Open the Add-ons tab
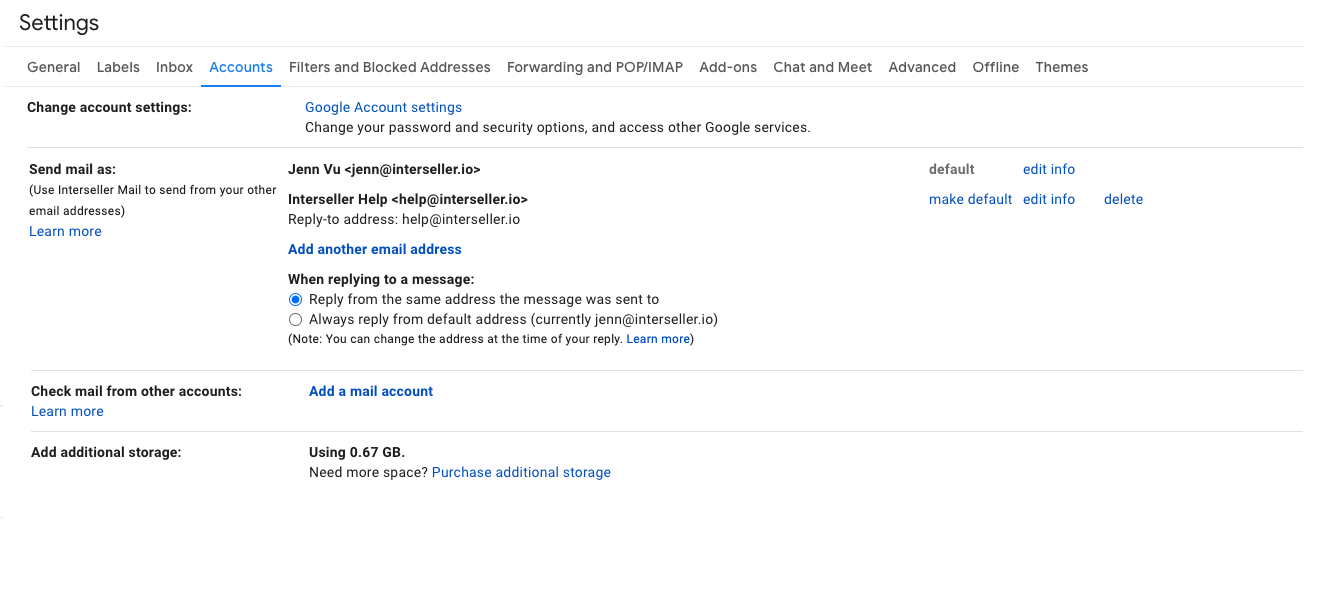 click(728, 67)
